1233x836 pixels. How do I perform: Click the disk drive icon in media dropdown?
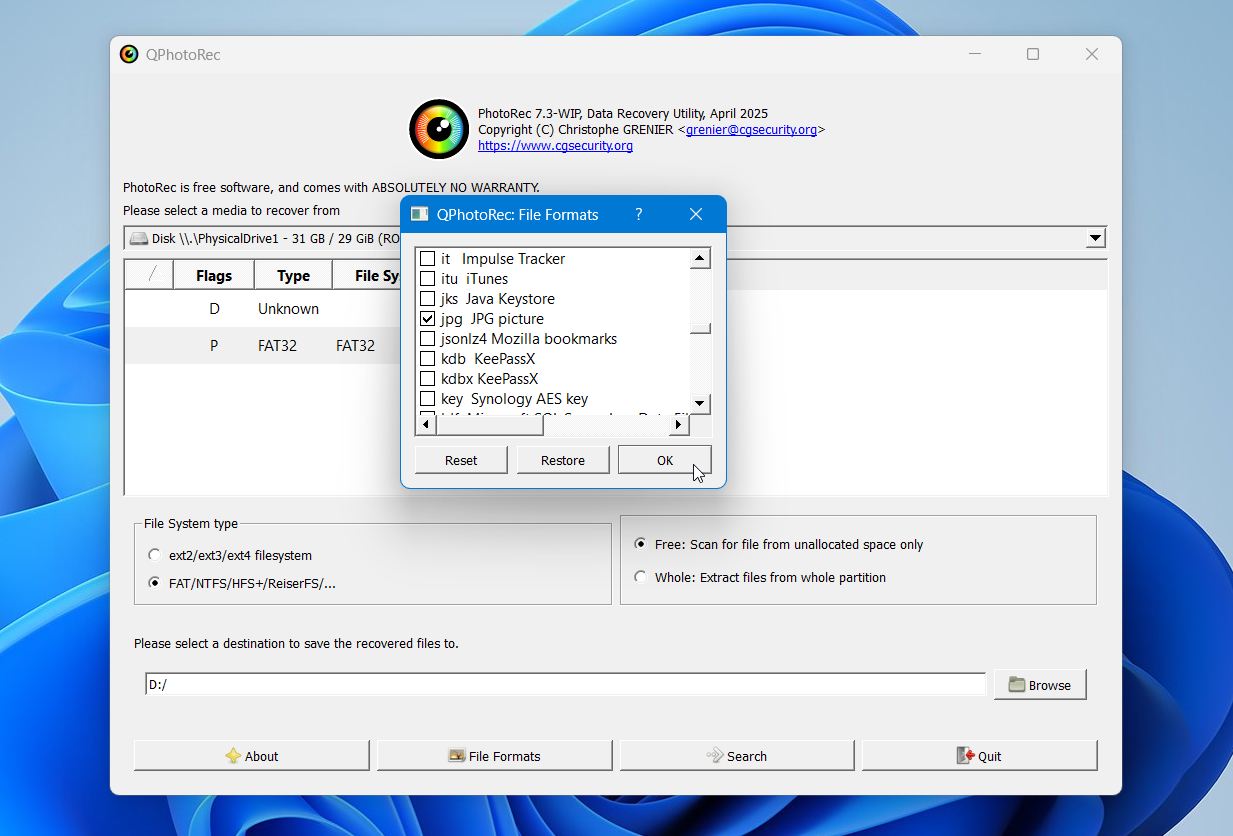click(x=138, y=238)
